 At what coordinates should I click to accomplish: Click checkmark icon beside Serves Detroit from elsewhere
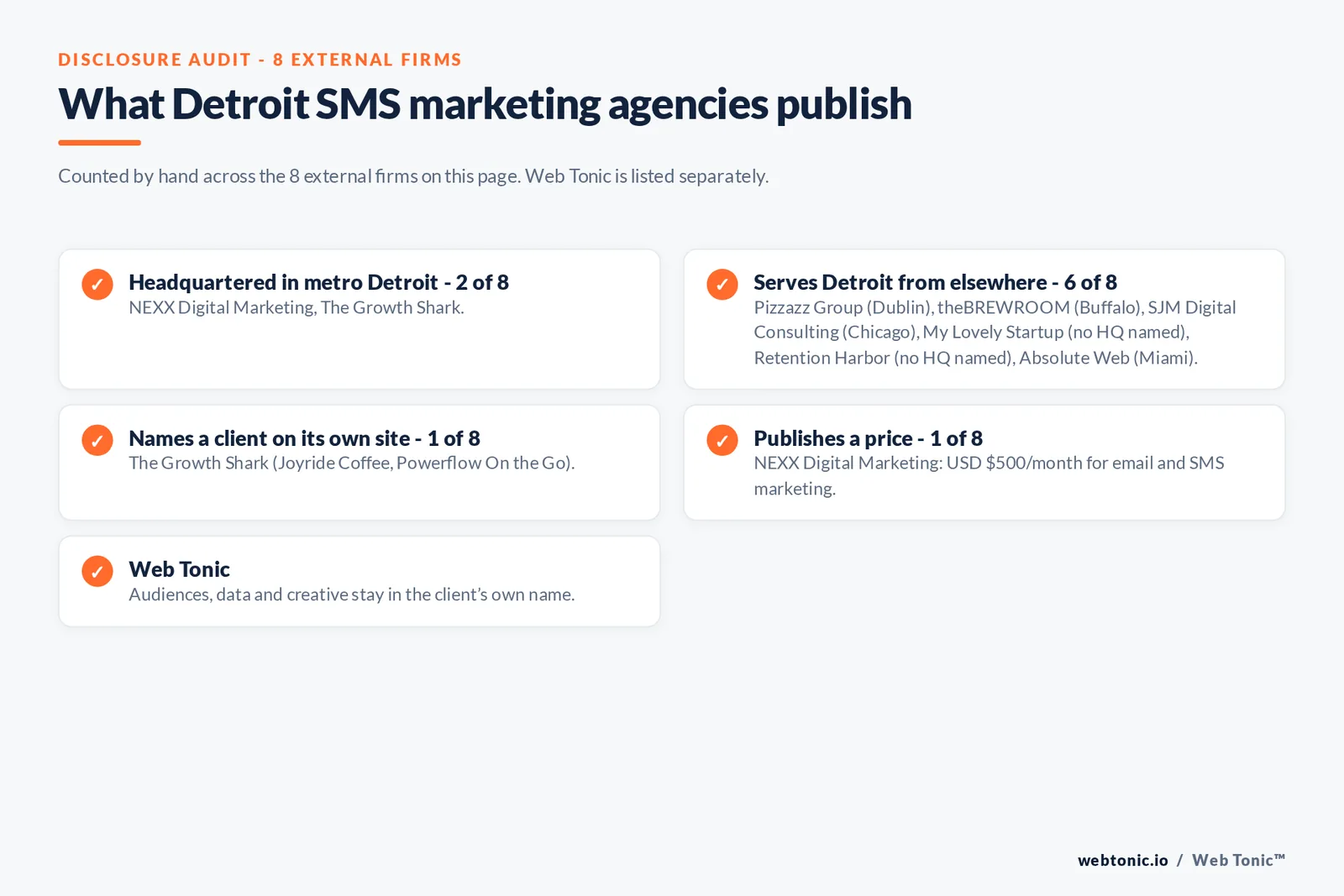722,284
